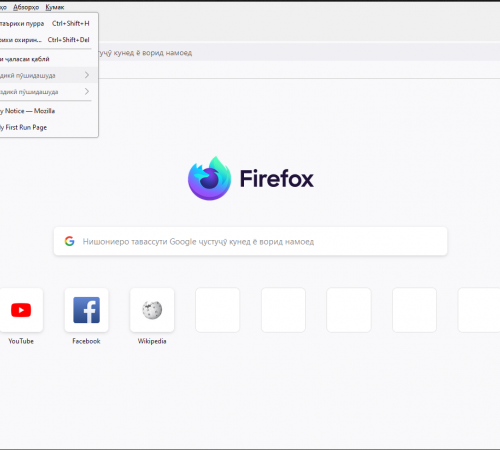500x450 pixels.
Task: Click the Google search box on the page
Action: coord(250,241)
